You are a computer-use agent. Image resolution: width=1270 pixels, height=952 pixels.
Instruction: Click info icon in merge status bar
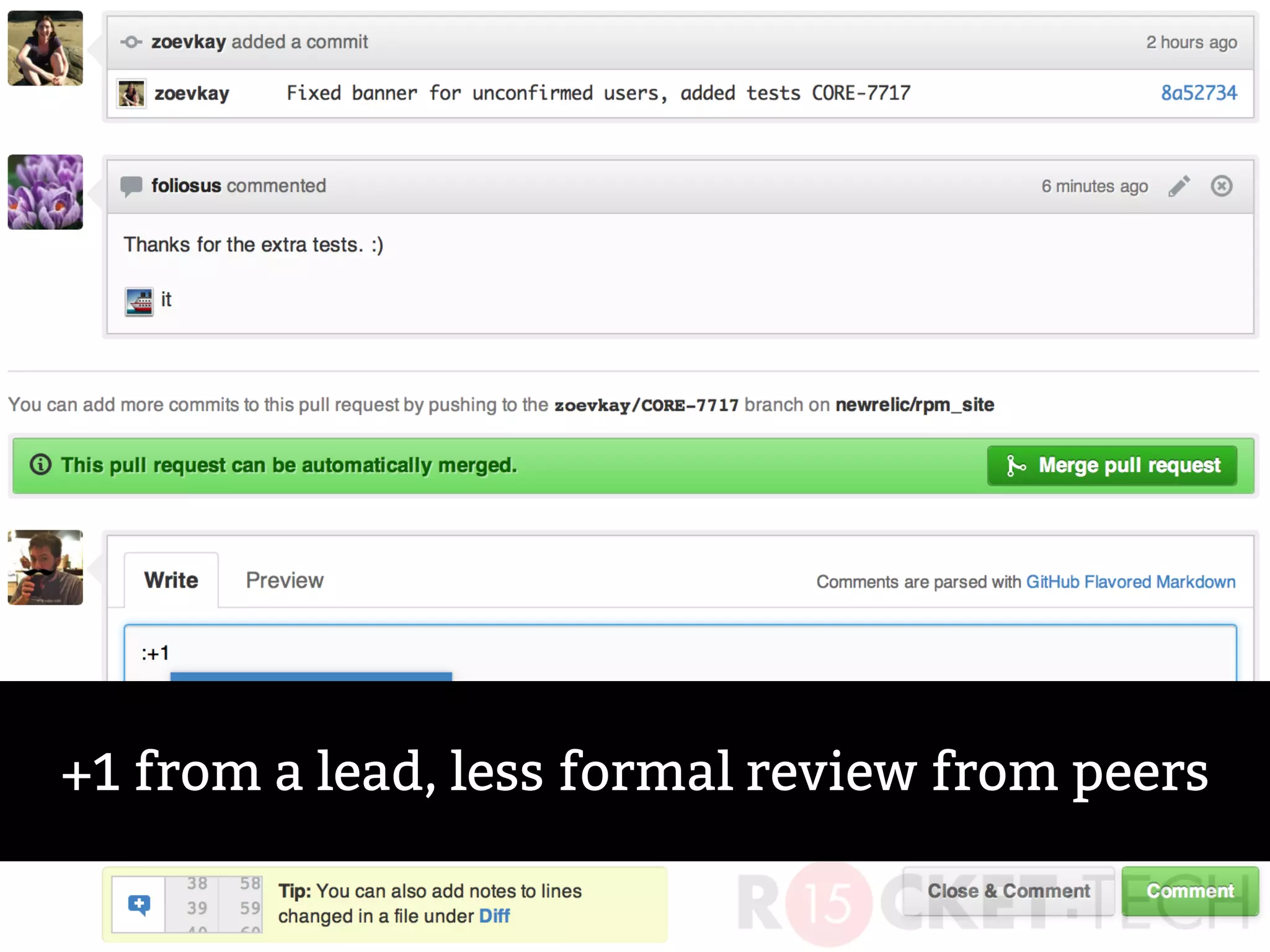[41, 464]
